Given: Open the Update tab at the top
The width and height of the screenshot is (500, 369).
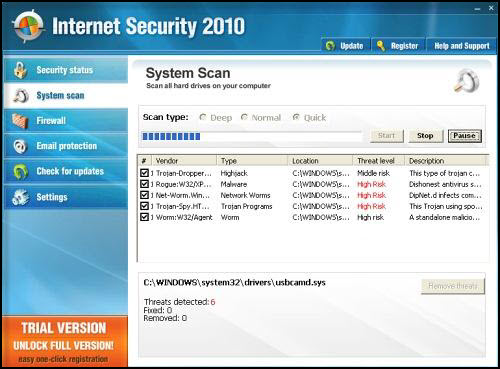Looking at the screenshot, I should pos(345,46).
